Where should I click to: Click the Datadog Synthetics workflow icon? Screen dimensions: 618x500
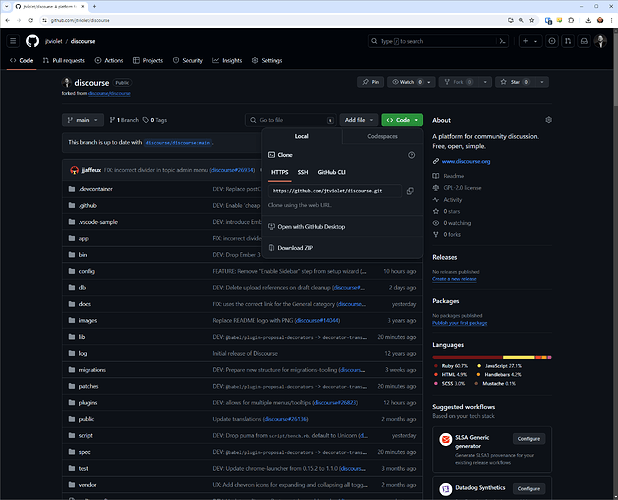point(446,489)
